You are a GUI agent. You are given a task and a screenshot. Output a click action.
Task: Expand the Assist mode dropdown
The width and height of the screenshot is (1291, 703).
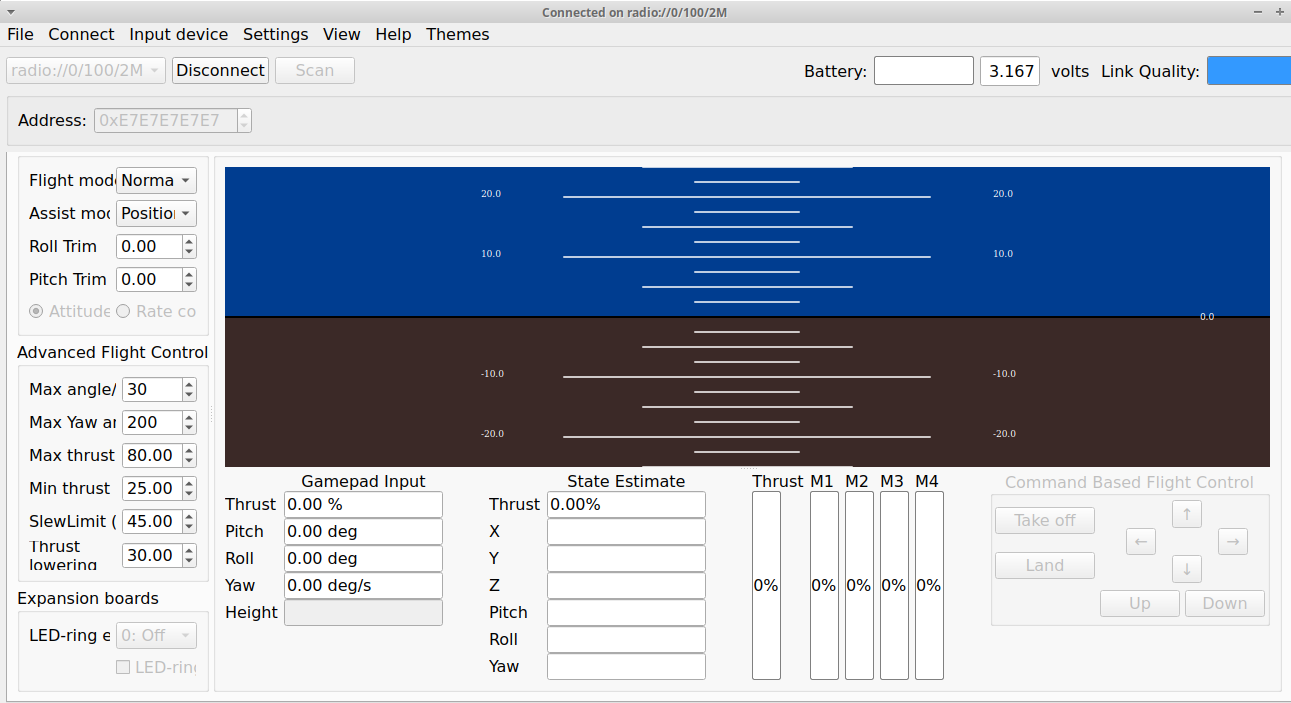157,214
